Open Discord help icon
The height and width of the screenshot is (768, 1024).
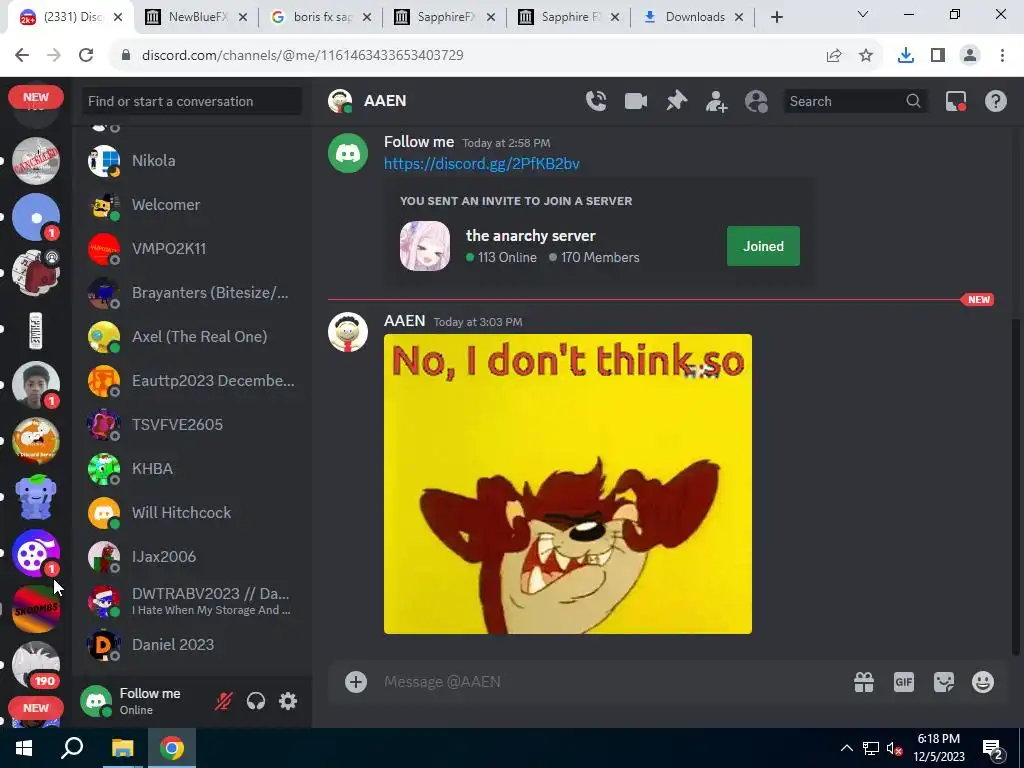[x=996, y=101]
